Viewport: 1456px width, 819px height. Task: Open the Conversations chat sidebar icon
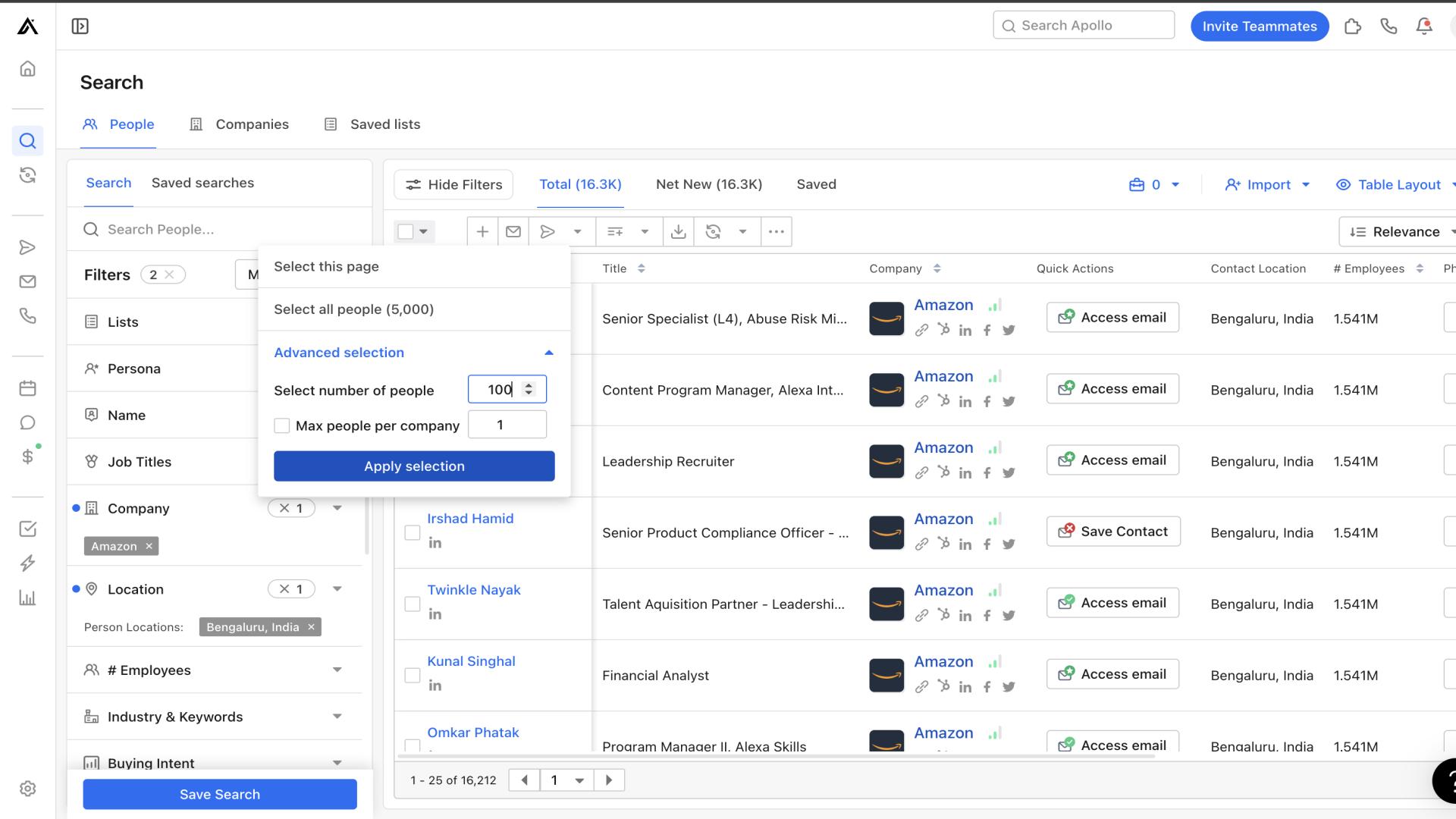[27, 422]
